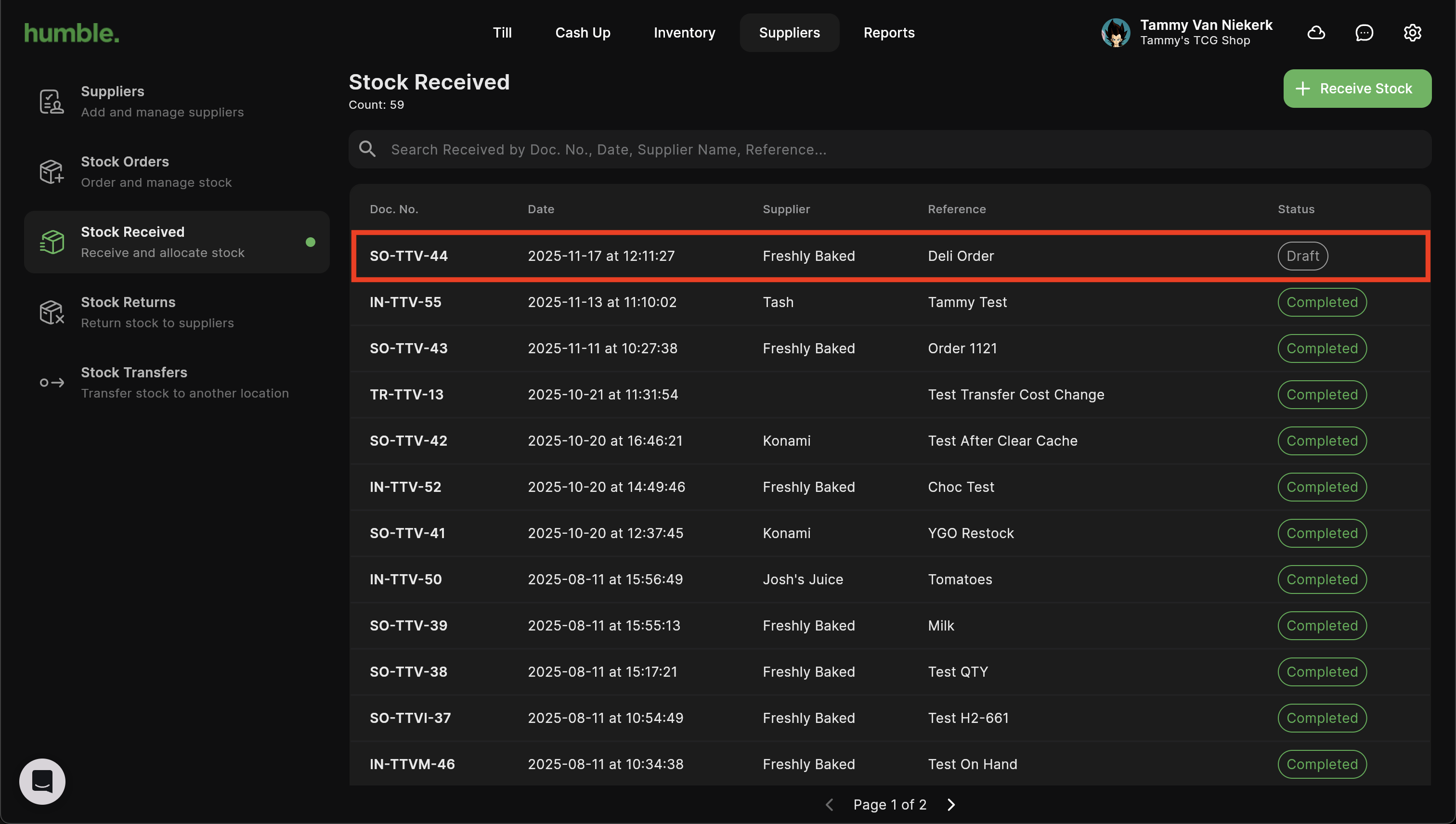The image size is (1456, 824).
Task: Click the humble. logo
Action: (x=72, y=33)
